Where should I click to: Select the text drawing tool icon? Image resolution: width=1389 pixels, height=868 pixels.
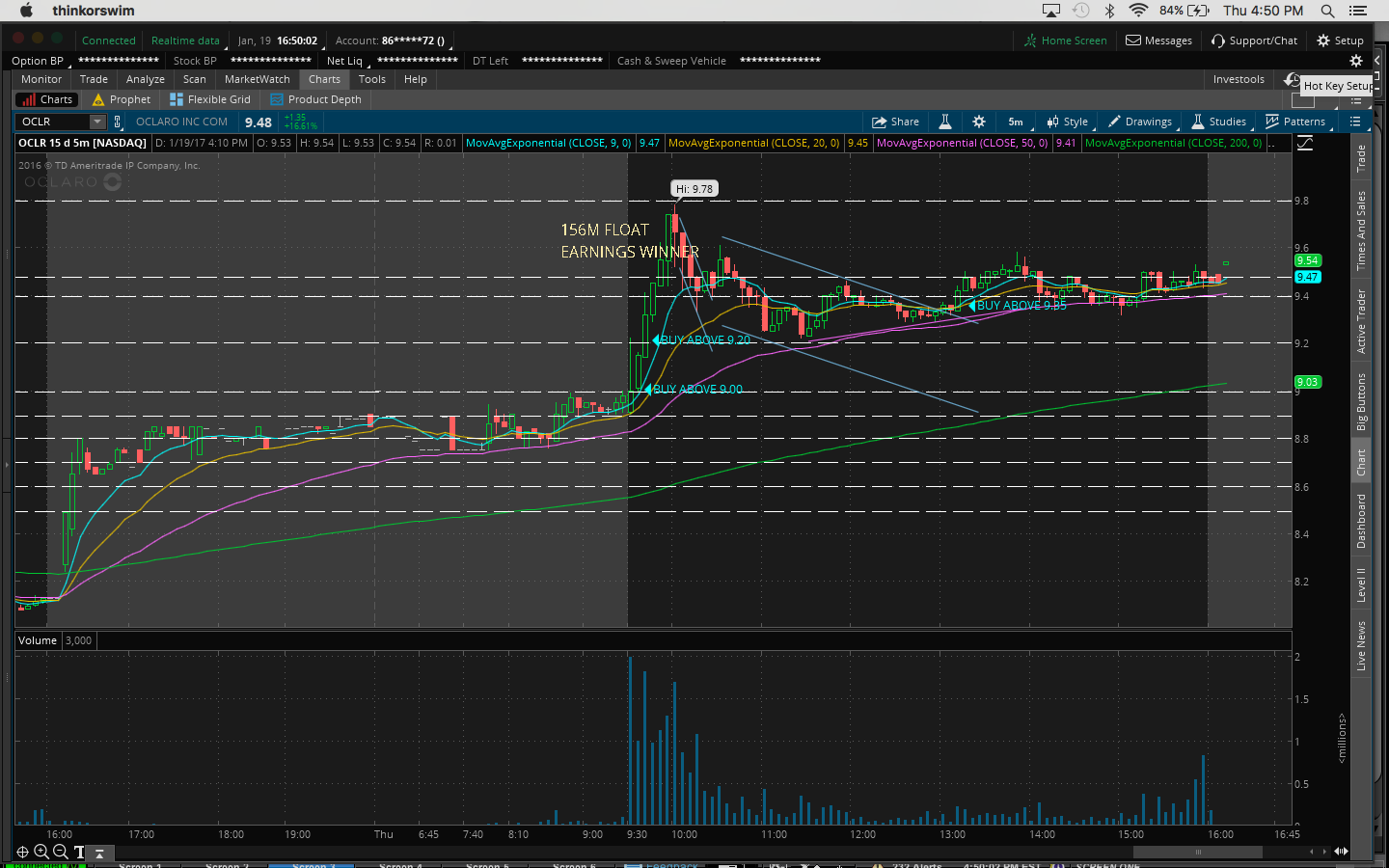[79, 852]
